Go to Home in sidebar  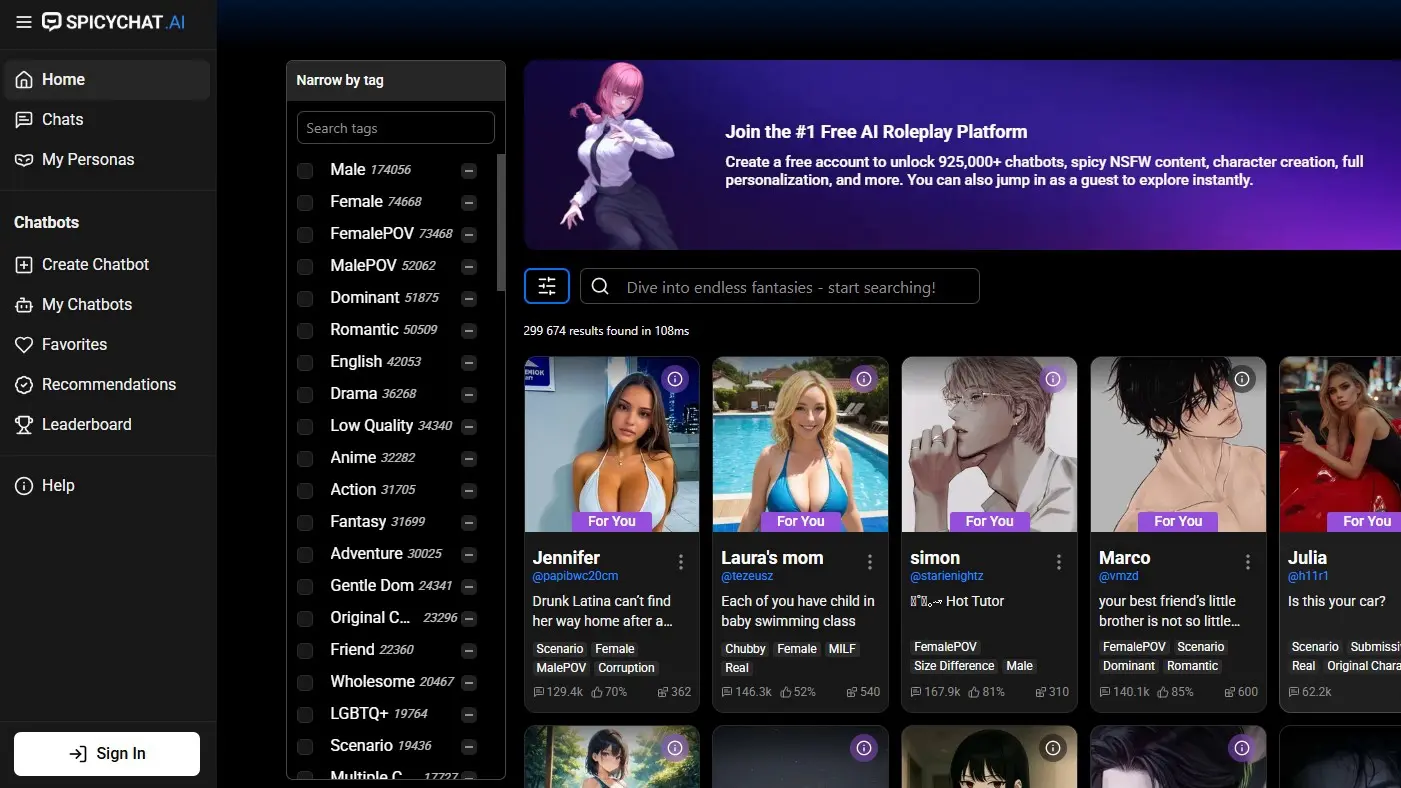[107, 80]
